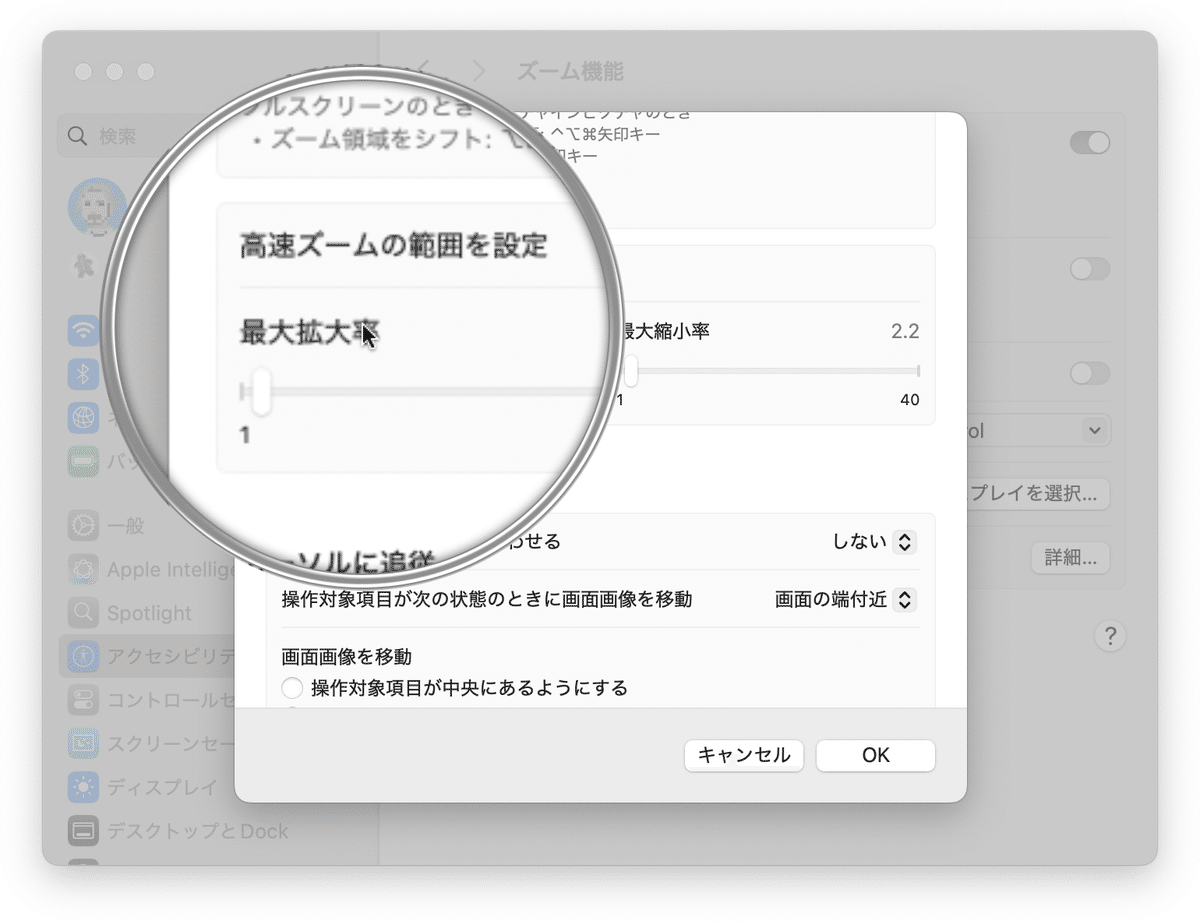Open Bluetooth settings via sidebar icon
The height and width of the screenshot is (921, 1200).
click(83, 373)
